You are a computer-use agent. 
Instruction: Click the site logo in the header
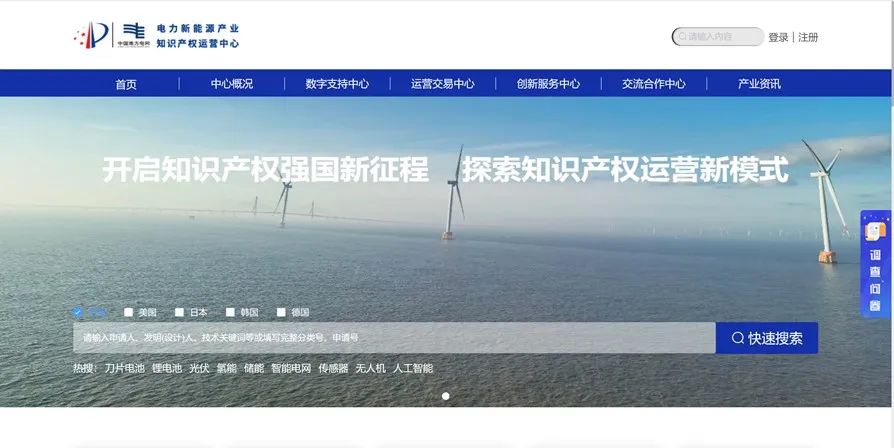click(155, 36)
